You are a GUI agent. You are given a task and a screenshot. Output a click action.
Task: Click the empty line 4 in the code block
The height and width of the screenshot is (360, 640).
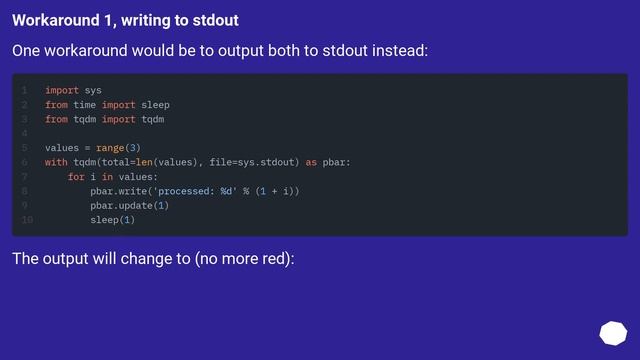(x=320, y=133)
